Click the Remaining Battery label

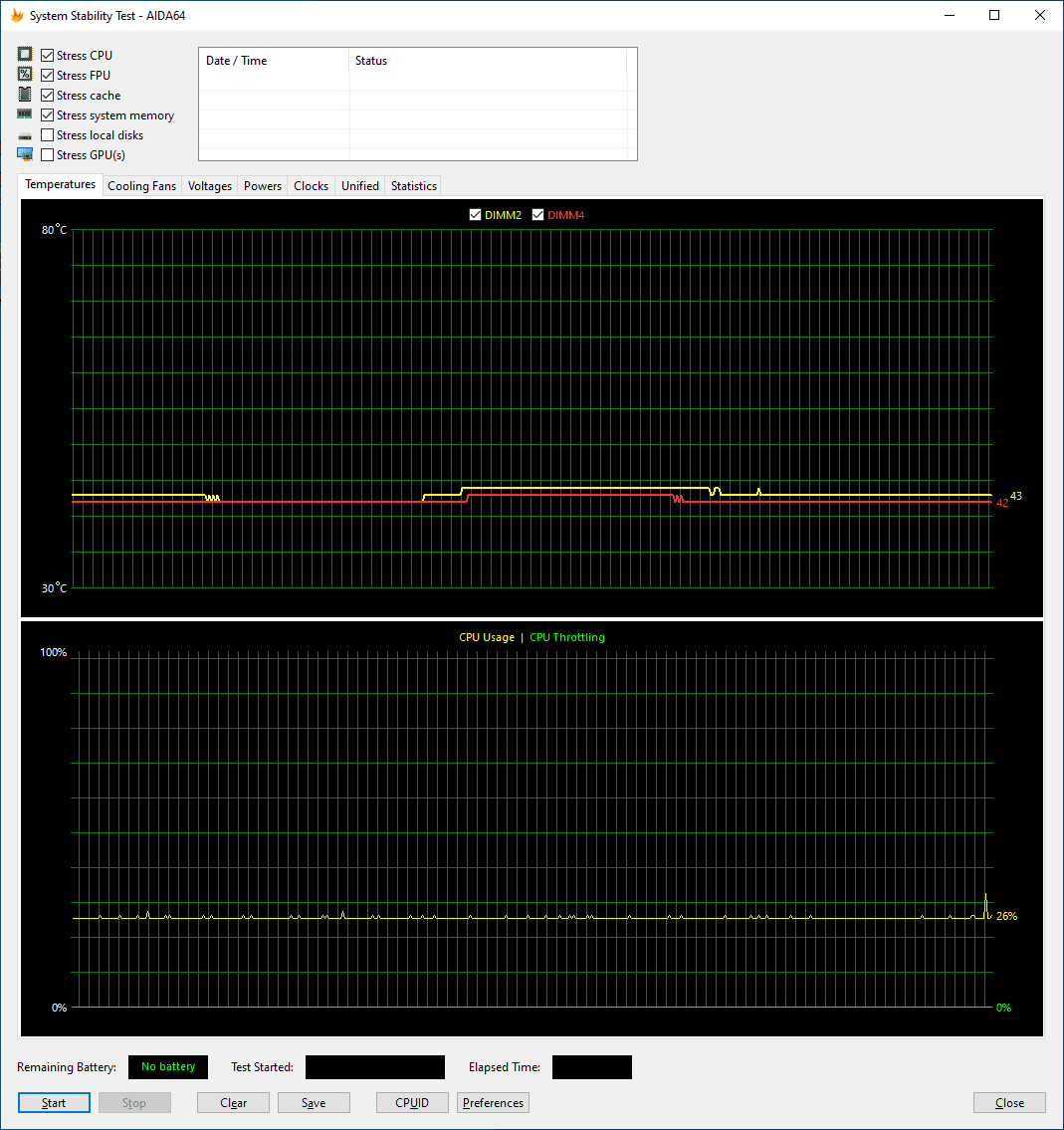tap(67, 1066)
